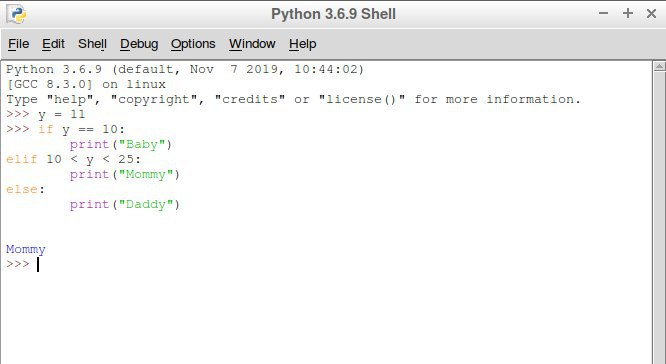Click the 'Type "help", "copyright"...' line
The image size is (666, 364).
click(293, 99)
